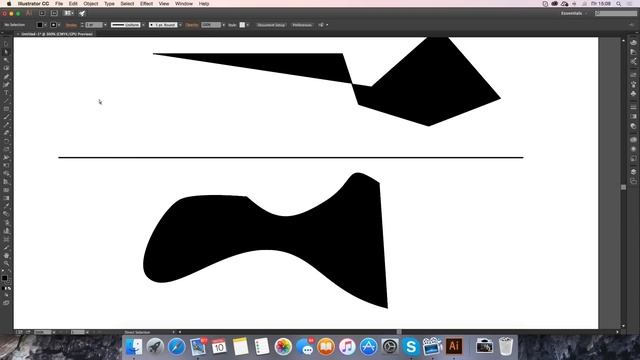Open the Essentials workspace switcher
Viewport: 640px width, 360px height.
[x=573, y=13]
